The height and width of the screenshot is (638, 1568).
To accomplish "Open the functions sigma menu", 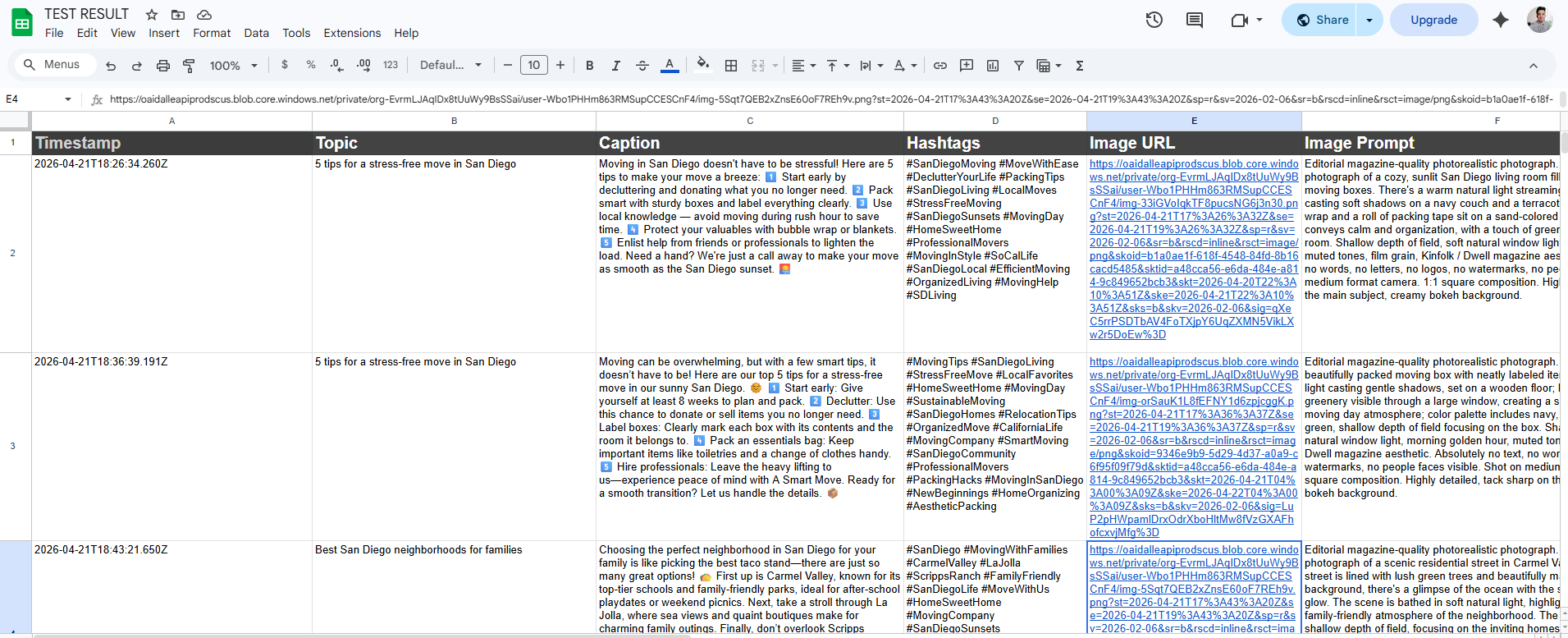I will (x=1080, y=65).
